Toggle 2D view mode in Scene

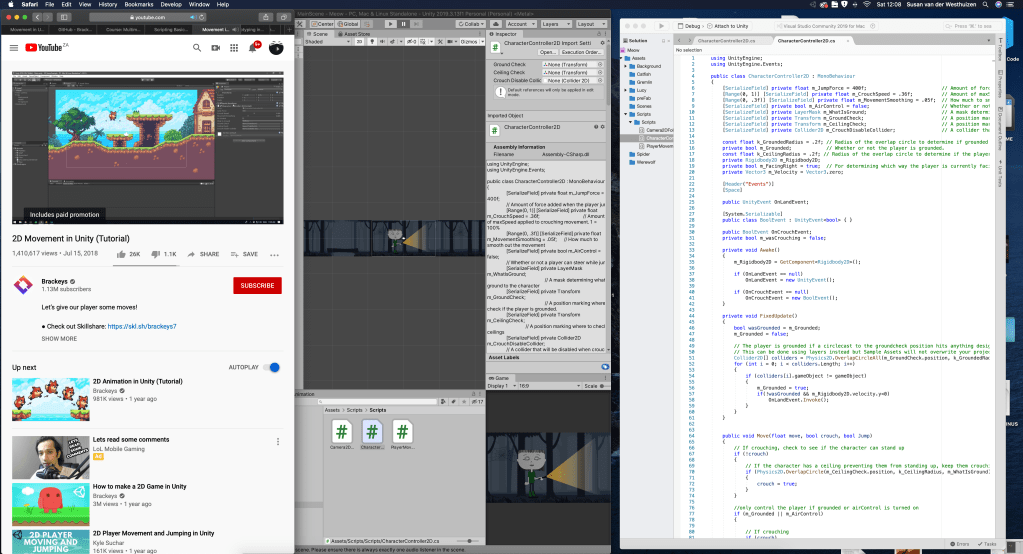tap(360, 42)
